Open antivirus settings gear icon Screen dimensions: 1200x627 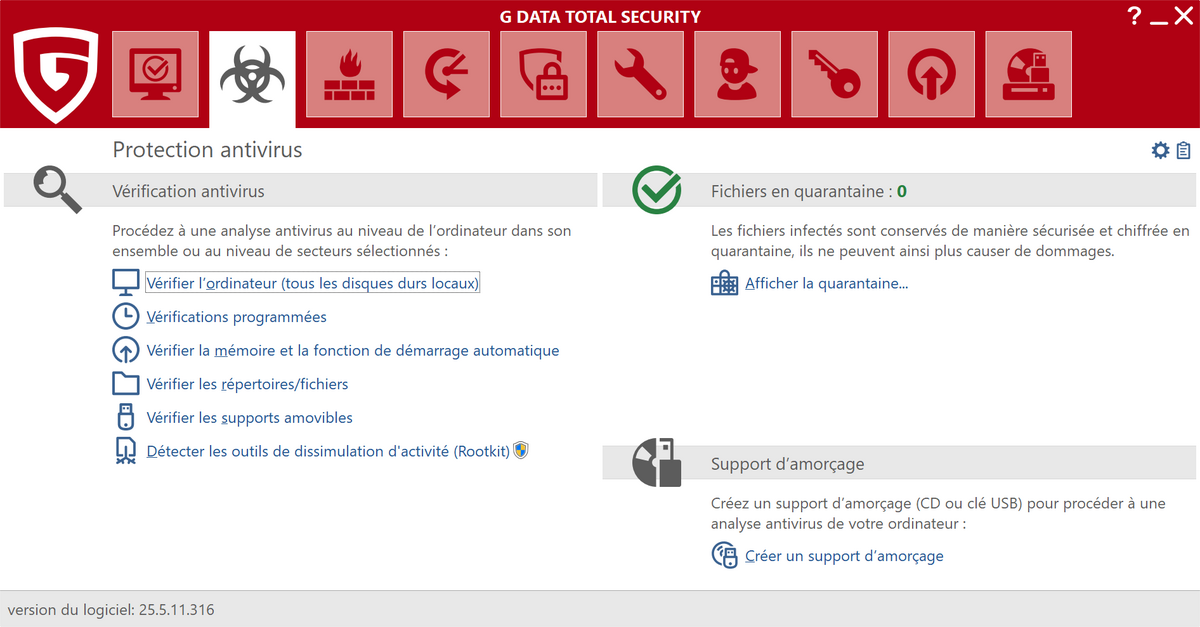coord(1160,150)
